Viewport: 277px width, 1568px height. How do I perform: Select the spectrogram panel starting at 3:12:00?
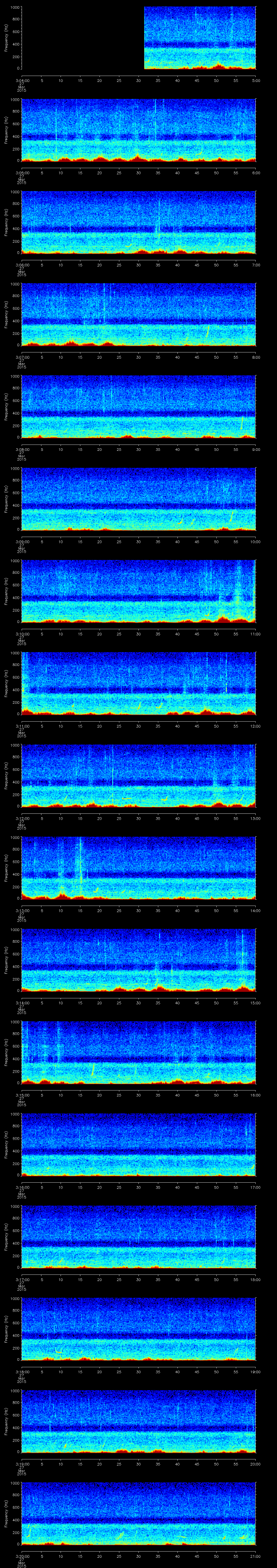(139, 776)
